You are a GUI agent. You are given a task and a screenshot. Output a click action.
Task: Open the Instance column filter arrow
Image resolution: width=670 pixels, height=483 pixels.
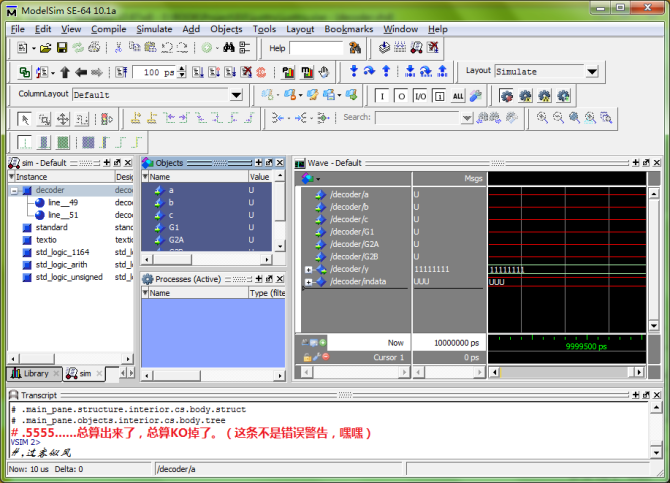pos(12,177)
